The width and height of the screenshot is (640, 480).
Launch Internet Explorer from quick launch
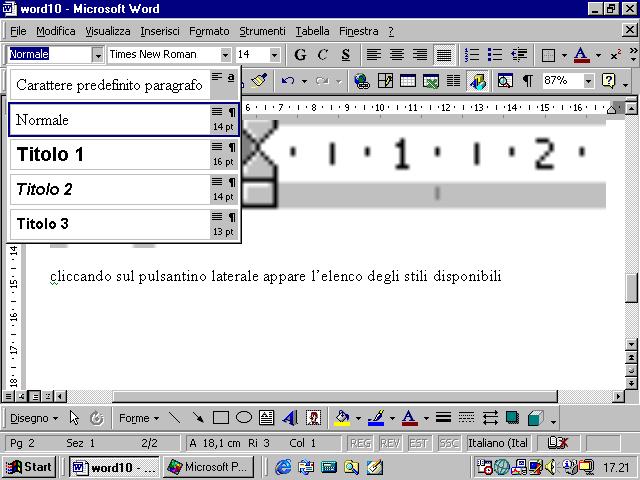[283, 467]
